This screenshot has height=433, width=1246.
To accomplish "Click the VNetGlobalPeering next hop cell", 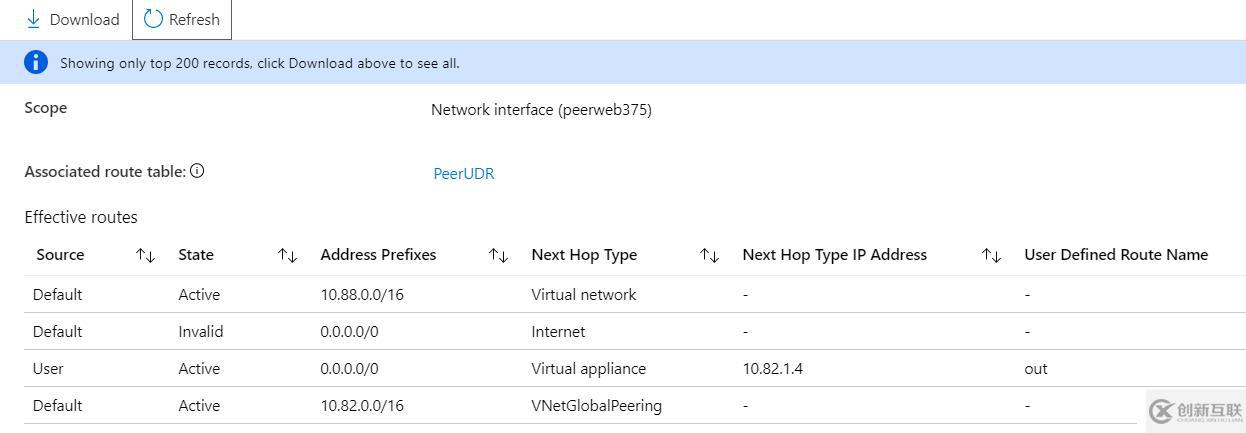I will point(597,406).
